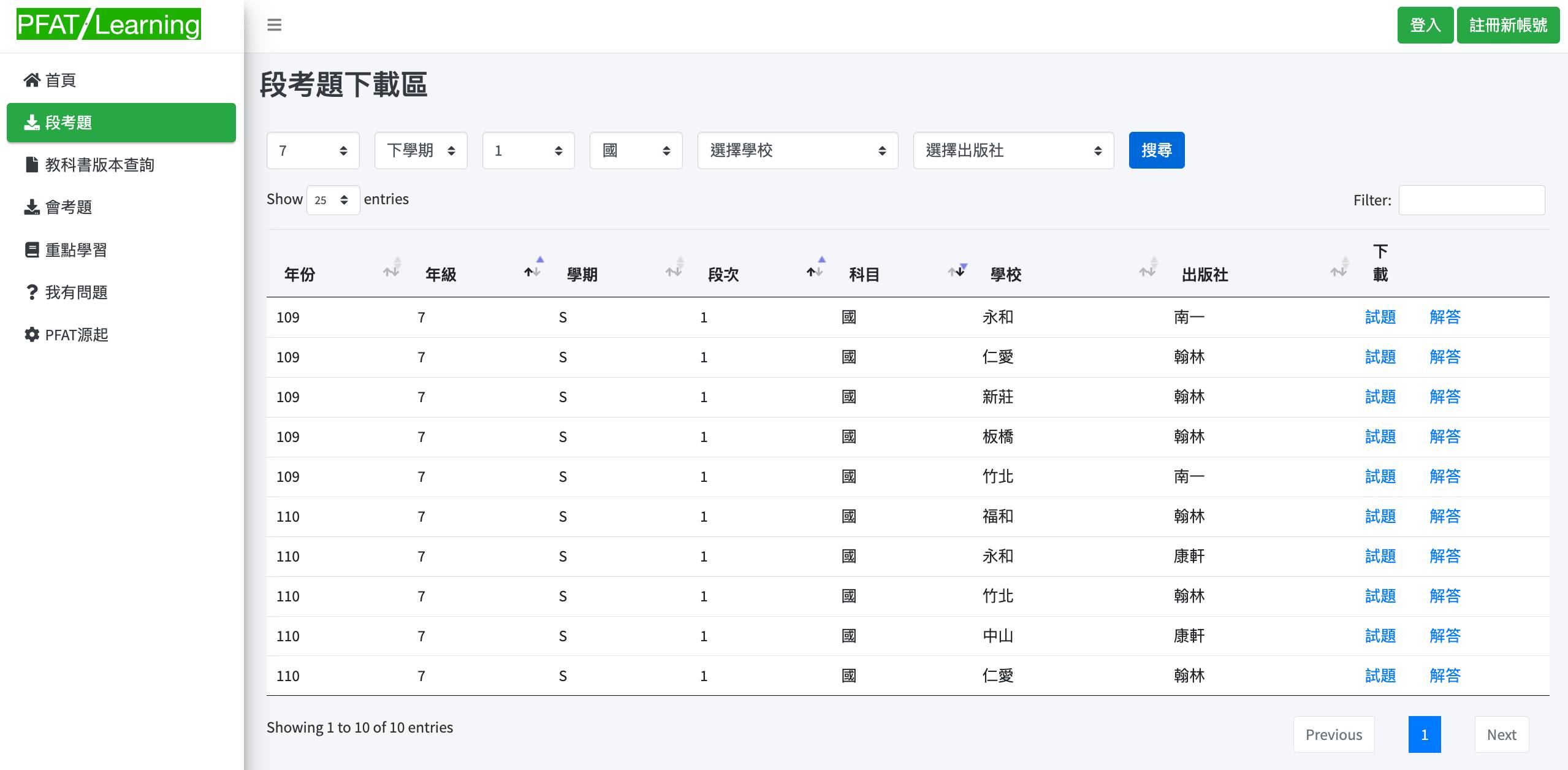Open 段考題 in the sidebar
Screen dimensions: 1568x770
click(x=121, y=123)
